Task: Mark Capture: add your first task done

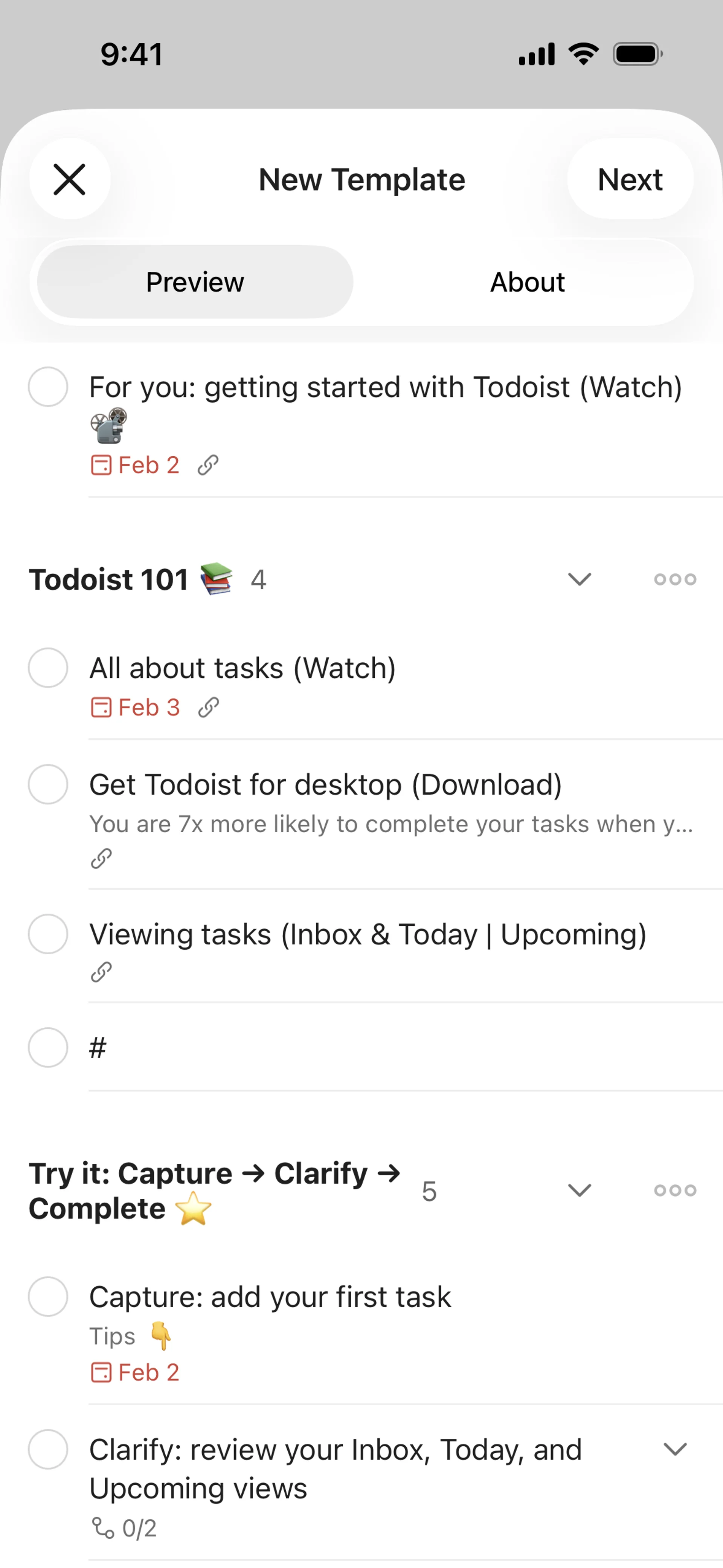Action: coord(48,1296)
